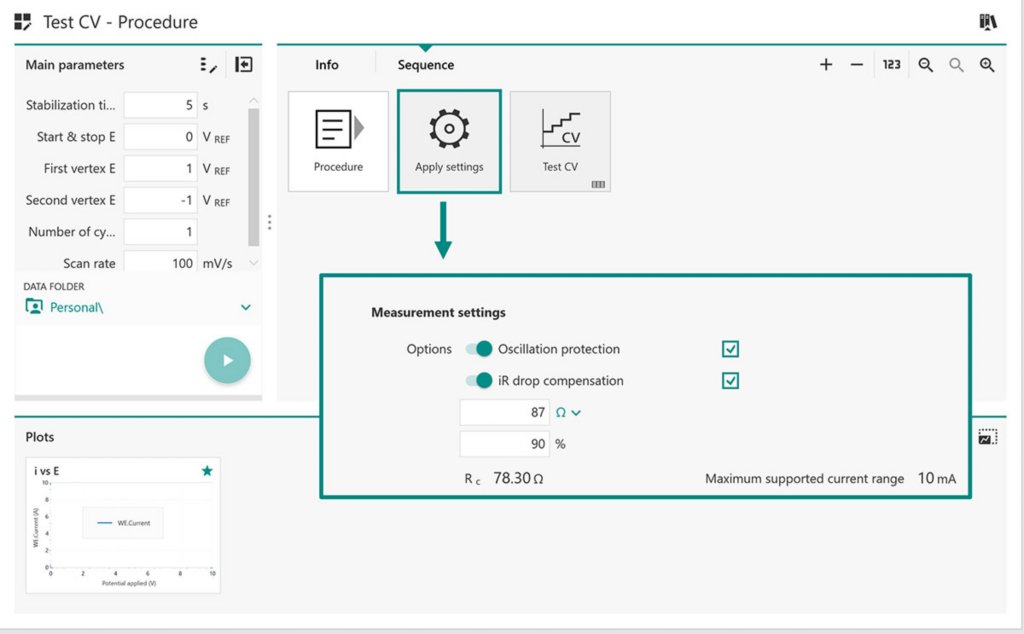
Task: Zoom in the sequence view
Action: point(987,65)
